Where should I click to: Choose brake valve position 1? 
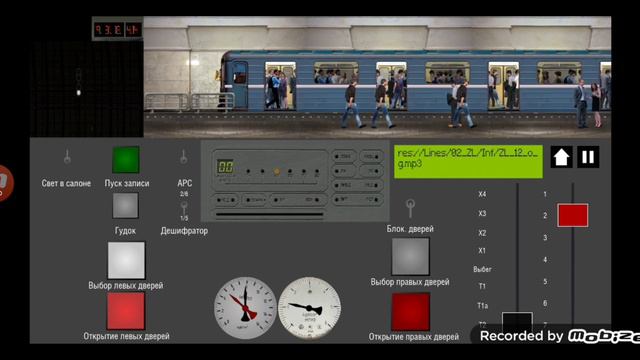click(x=545, y=194)
